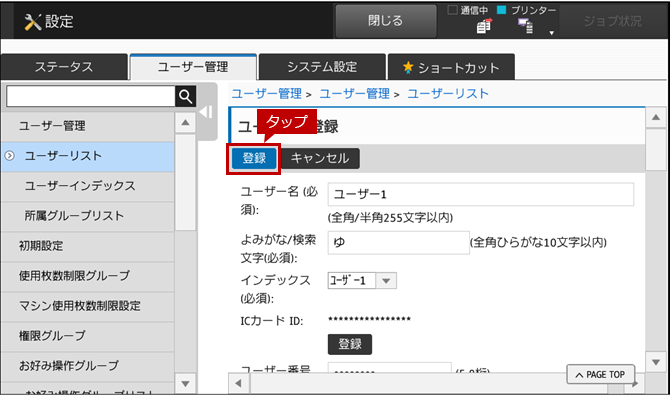
Task: Click the ユーザーリスト breadcrumb link
Action: (x=448, y=94)
